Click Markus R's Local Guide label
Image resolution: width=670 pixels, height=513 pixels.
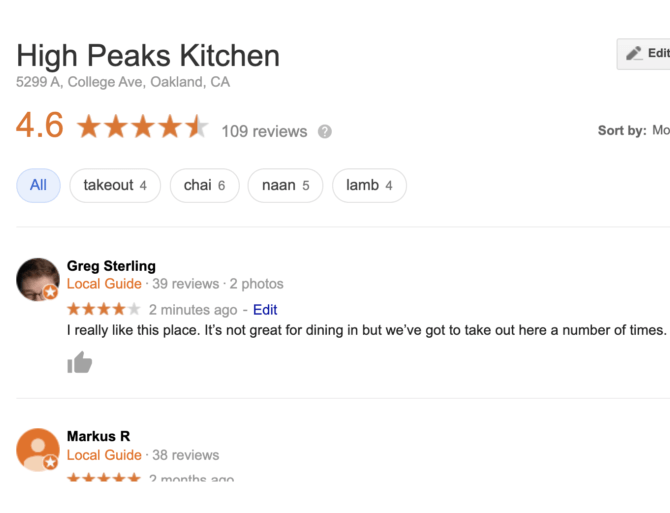coord(104,455)
